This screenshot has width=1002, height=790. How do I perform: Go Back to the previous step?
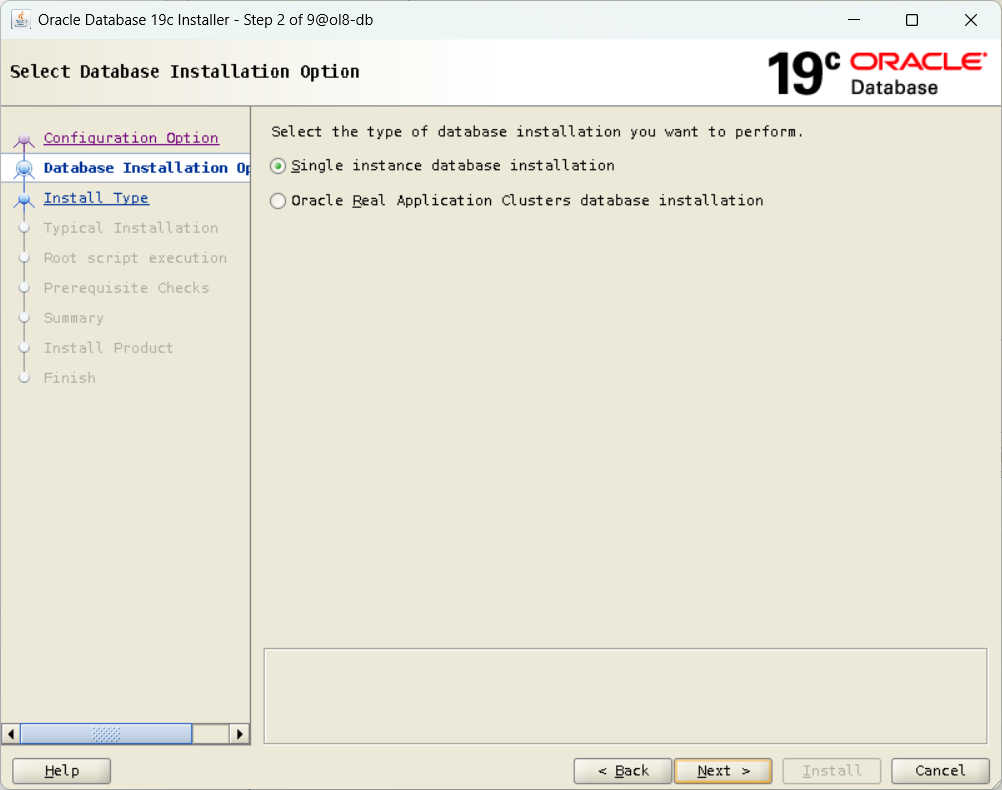click(x=622, y=771)
